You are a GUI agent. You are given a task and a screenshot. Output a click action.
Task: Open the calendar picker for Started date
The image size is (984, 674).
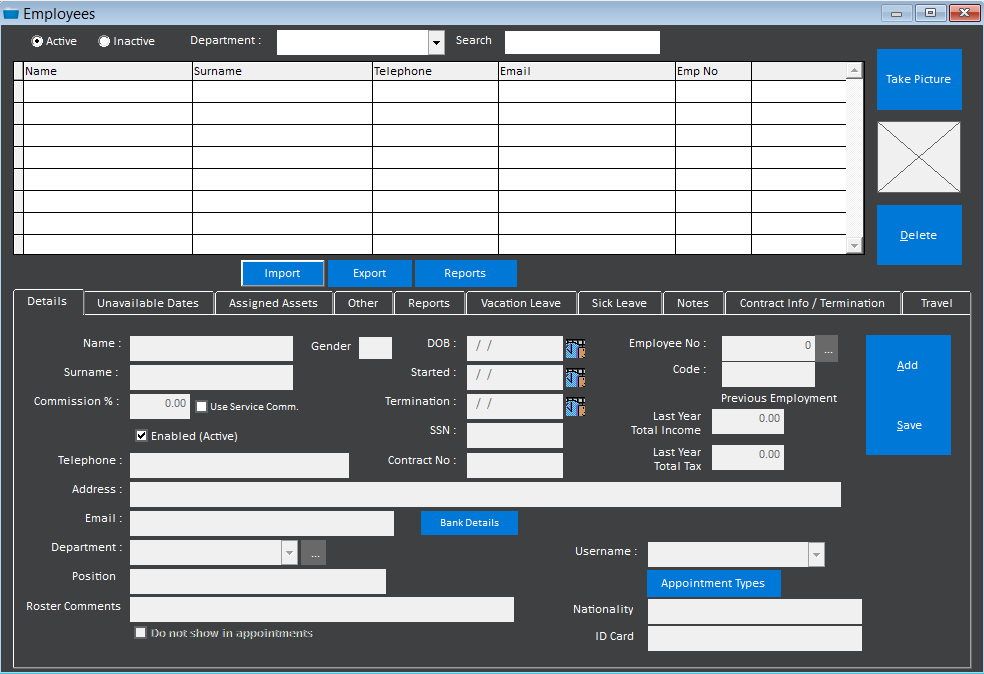(x=574, y=377)
